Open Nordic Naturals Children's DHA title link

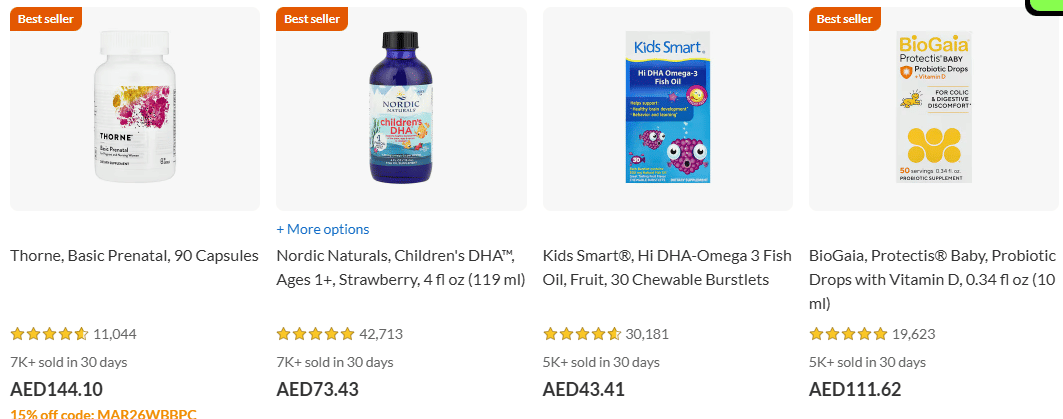click(x=400, y=267)
